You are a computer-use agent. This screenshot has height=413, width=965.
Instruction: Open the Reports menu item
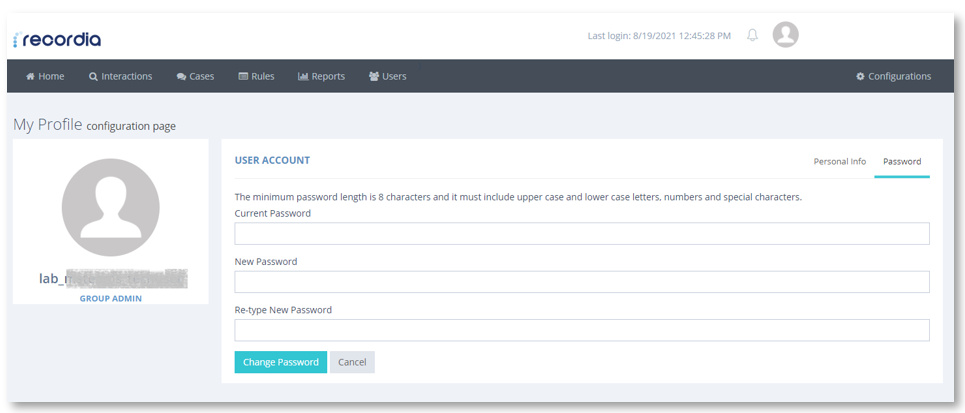pos(321,76)
